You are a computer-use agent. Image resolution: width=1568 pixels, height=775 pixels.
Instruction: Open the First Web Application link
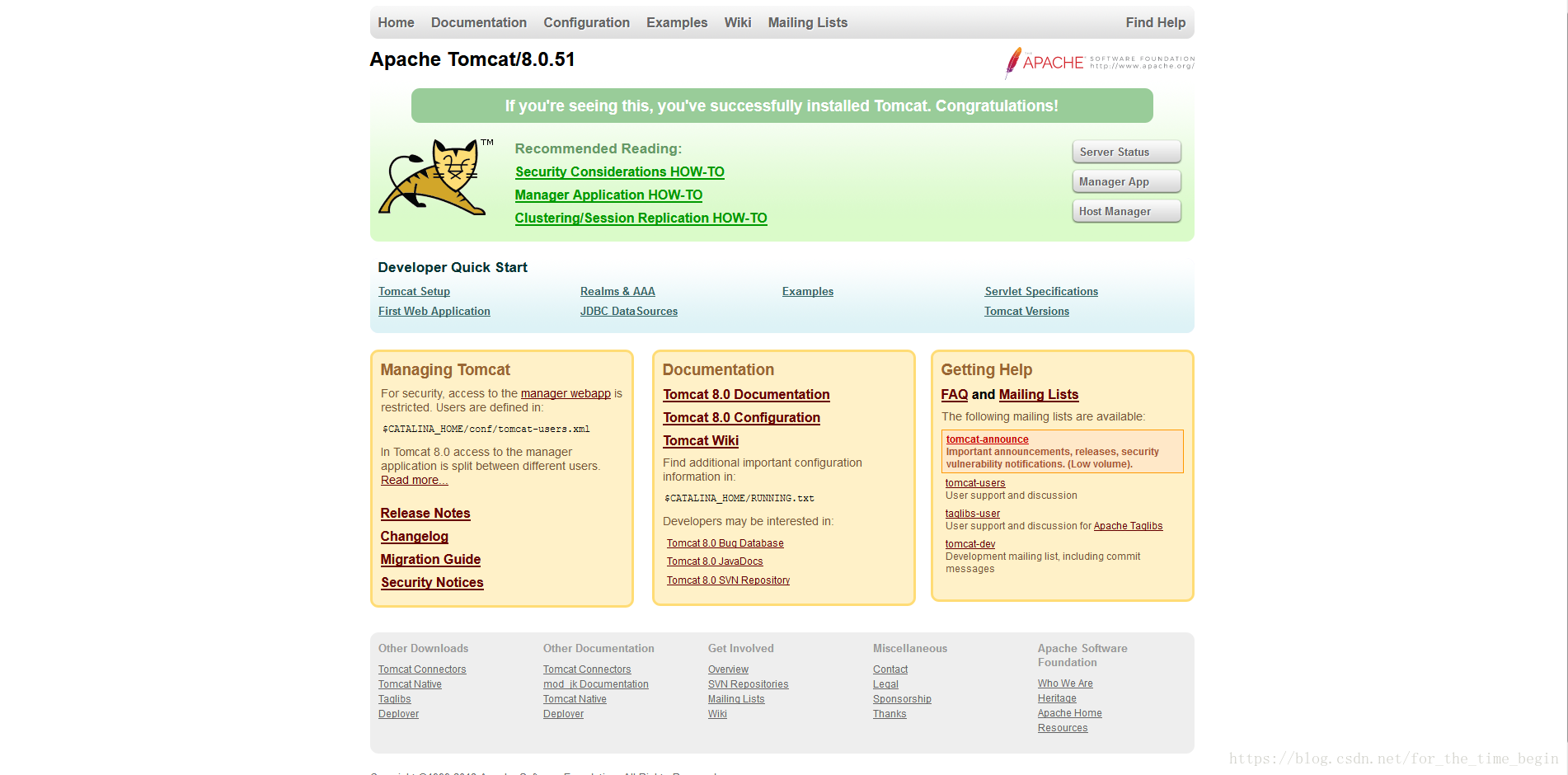(434, 311)
